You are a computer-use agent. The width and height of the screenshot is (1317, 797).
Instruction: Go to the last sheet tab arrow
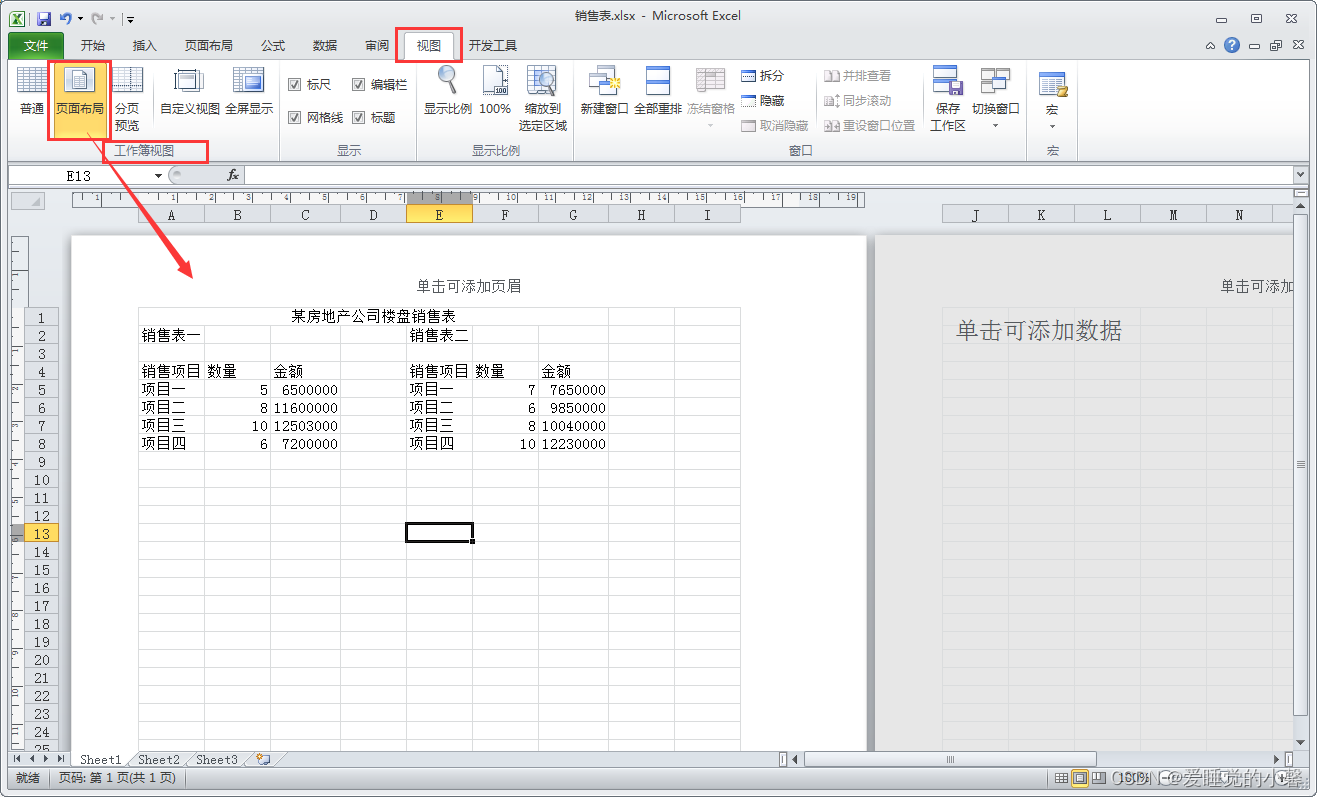click(61, 759)
